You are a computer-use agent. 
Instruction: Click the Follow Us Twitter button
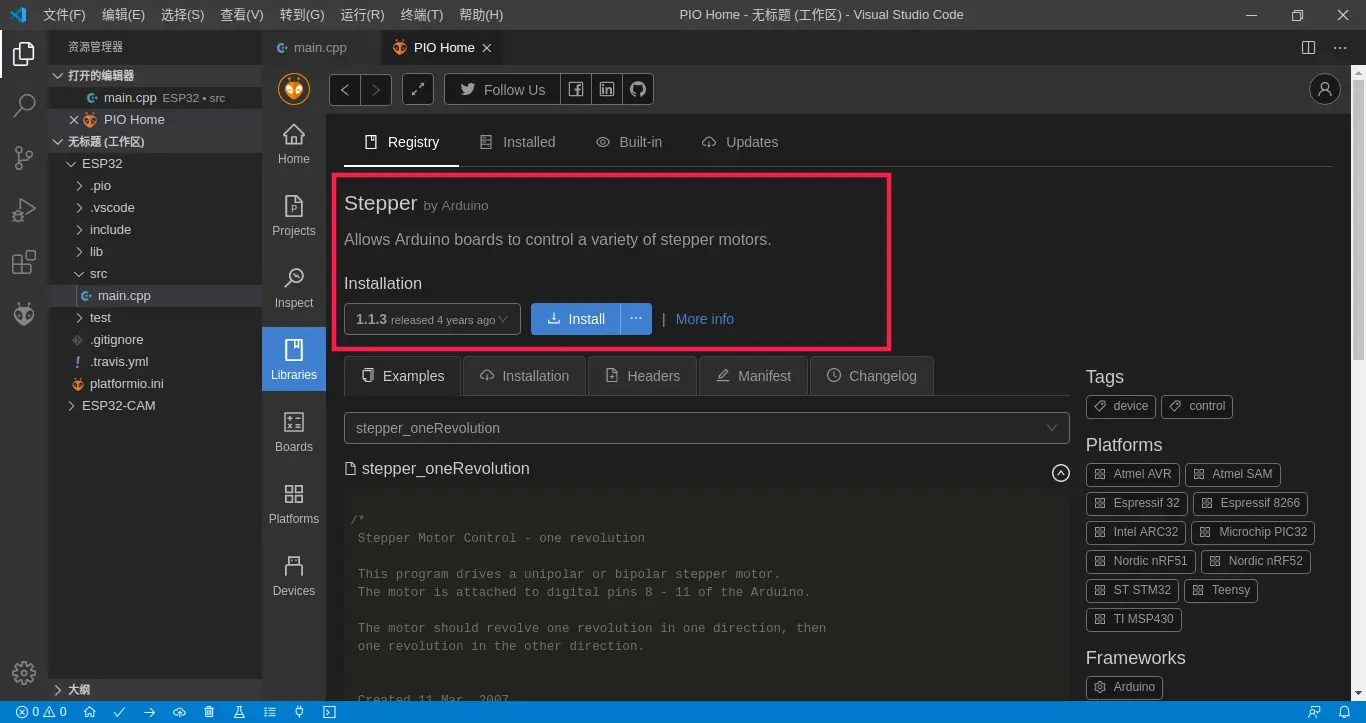tap(503, 90)
